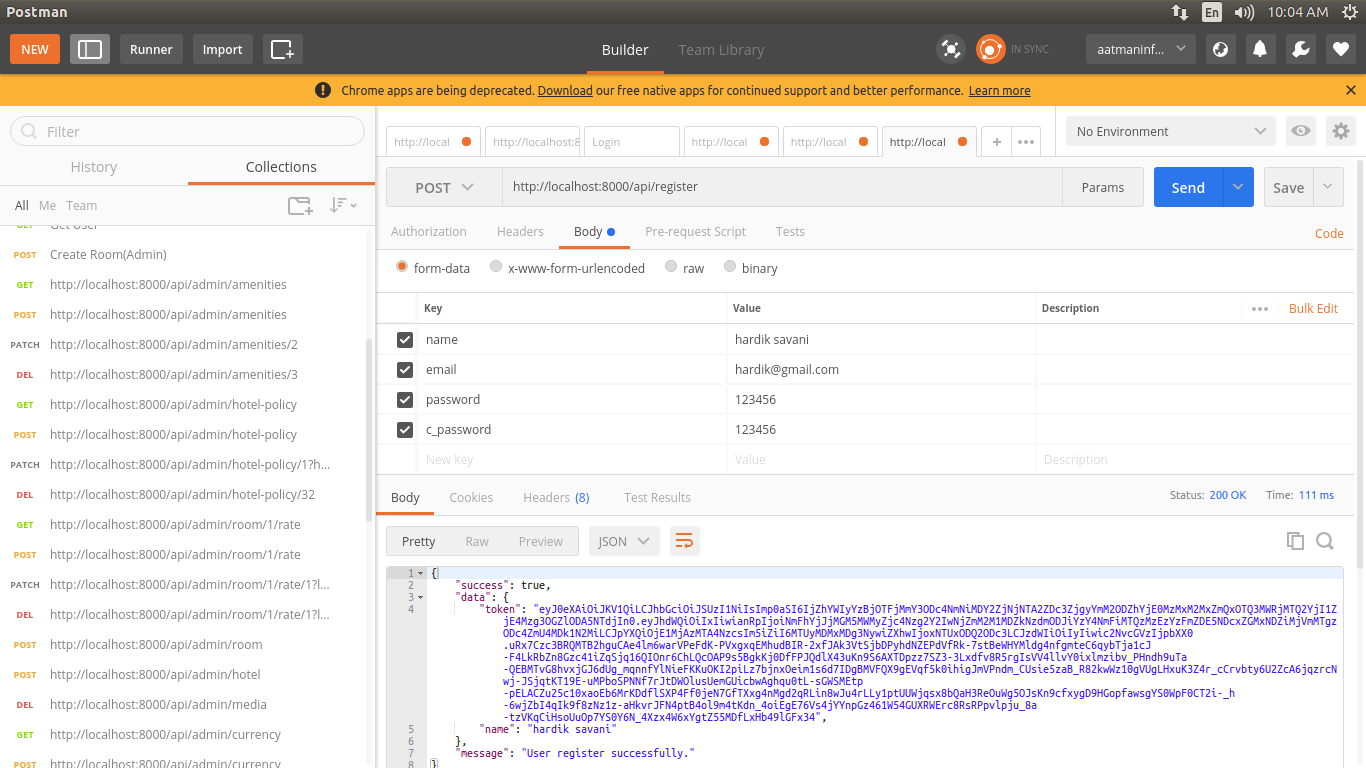This screenshot has width=1366, height=768.
Task: Toggle line wrap icon in response
Action: (x=684, y=541)
